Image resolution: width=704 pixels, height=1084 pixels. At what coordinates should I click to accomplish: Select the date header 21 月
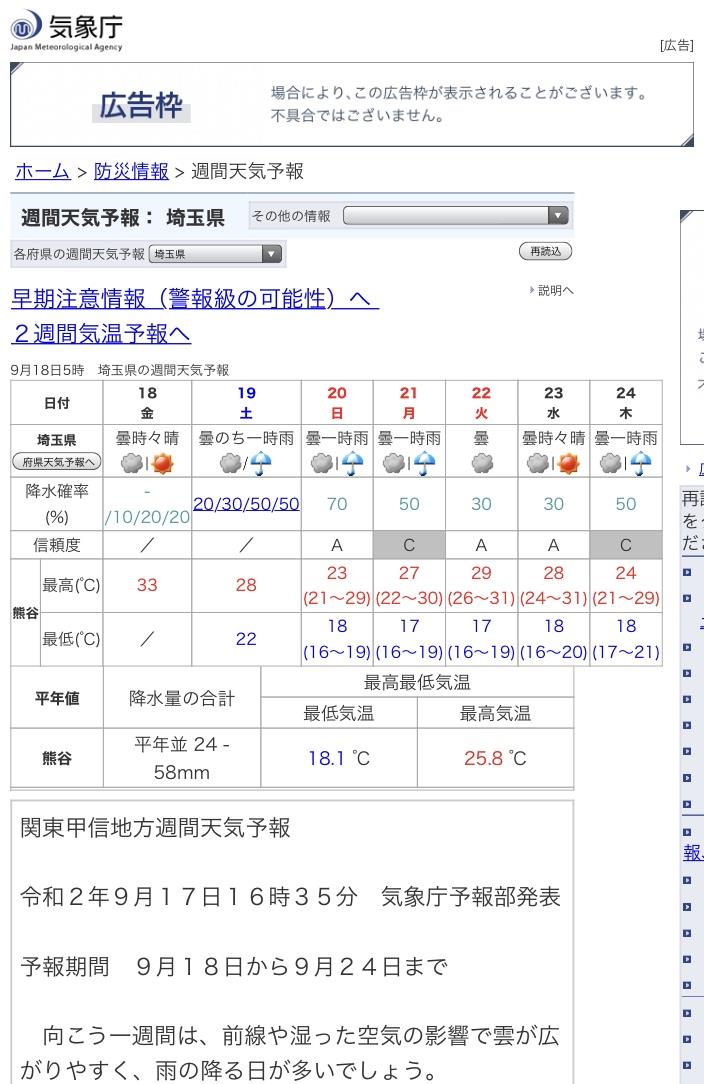[409, 402]
